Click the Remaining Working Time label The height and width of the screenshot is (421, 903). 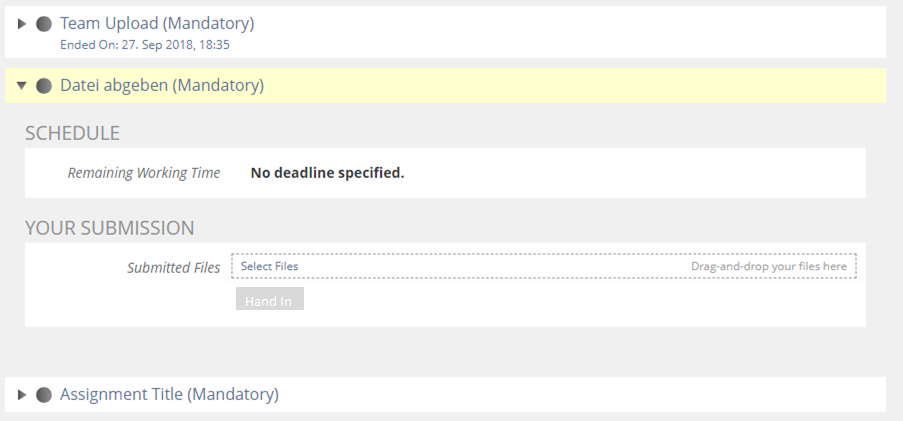pyautogui.click(x=144, y=173)
